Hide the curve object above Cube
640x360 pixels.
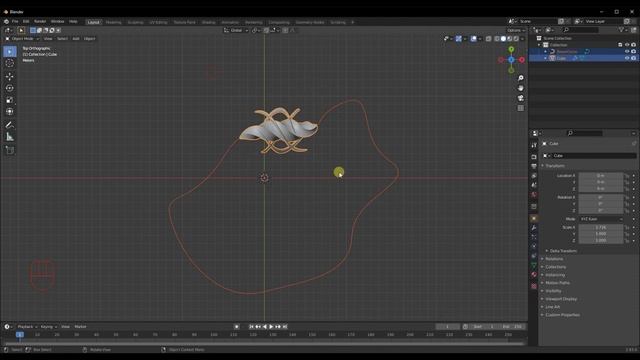coord(627,51)
